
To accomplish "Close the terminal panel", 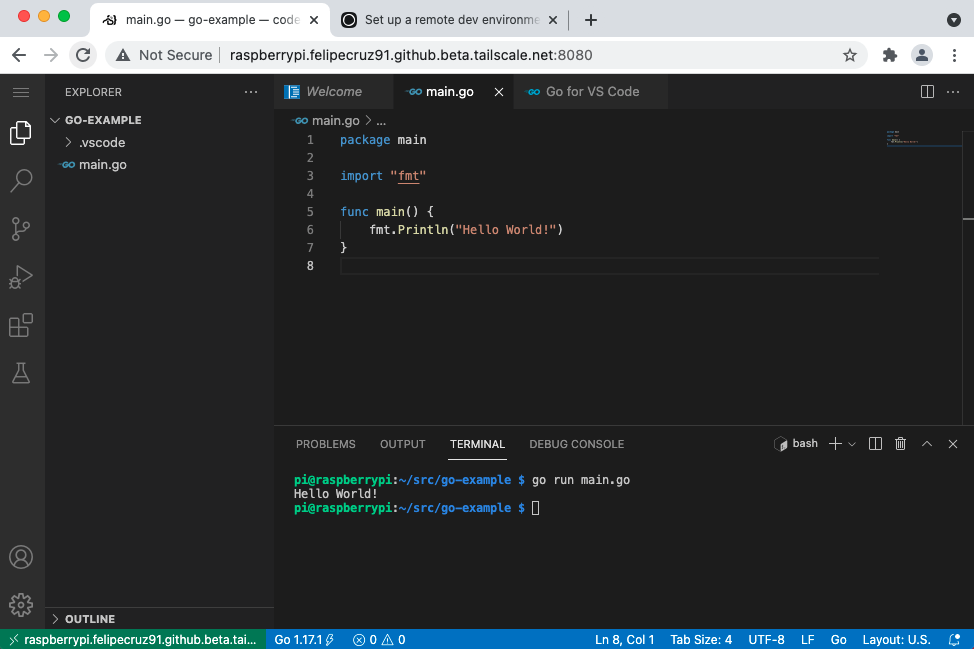I will click(953, 443).
